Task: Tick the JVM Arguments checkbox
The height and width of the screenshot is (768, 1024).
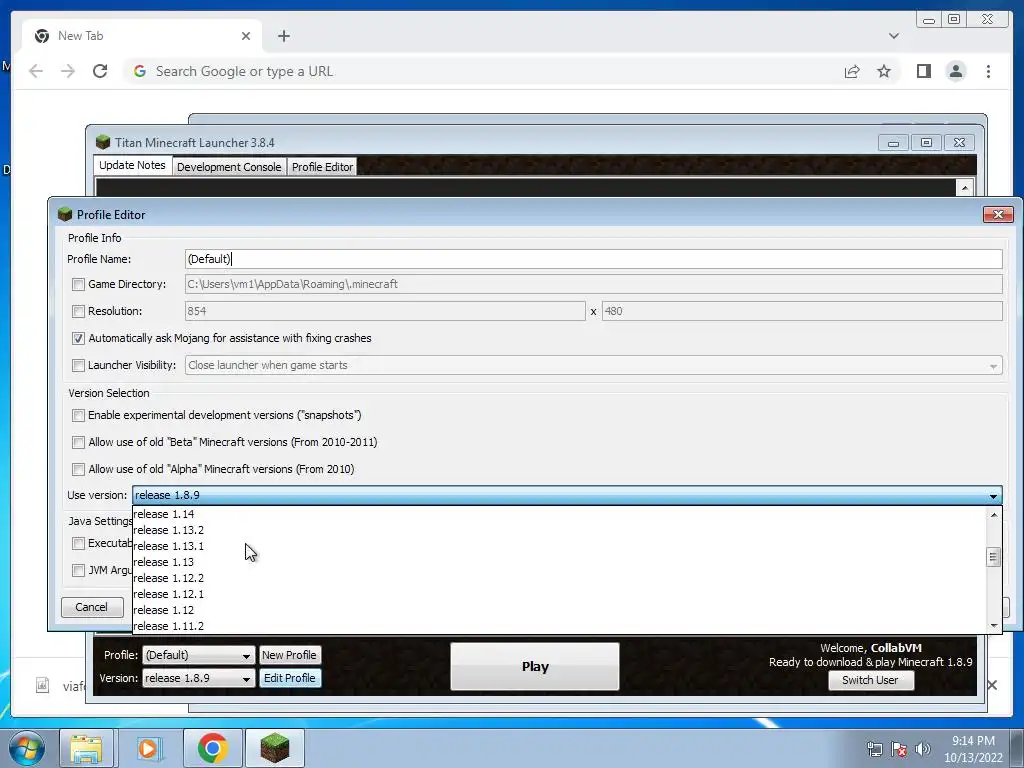Action: (78, 570)
